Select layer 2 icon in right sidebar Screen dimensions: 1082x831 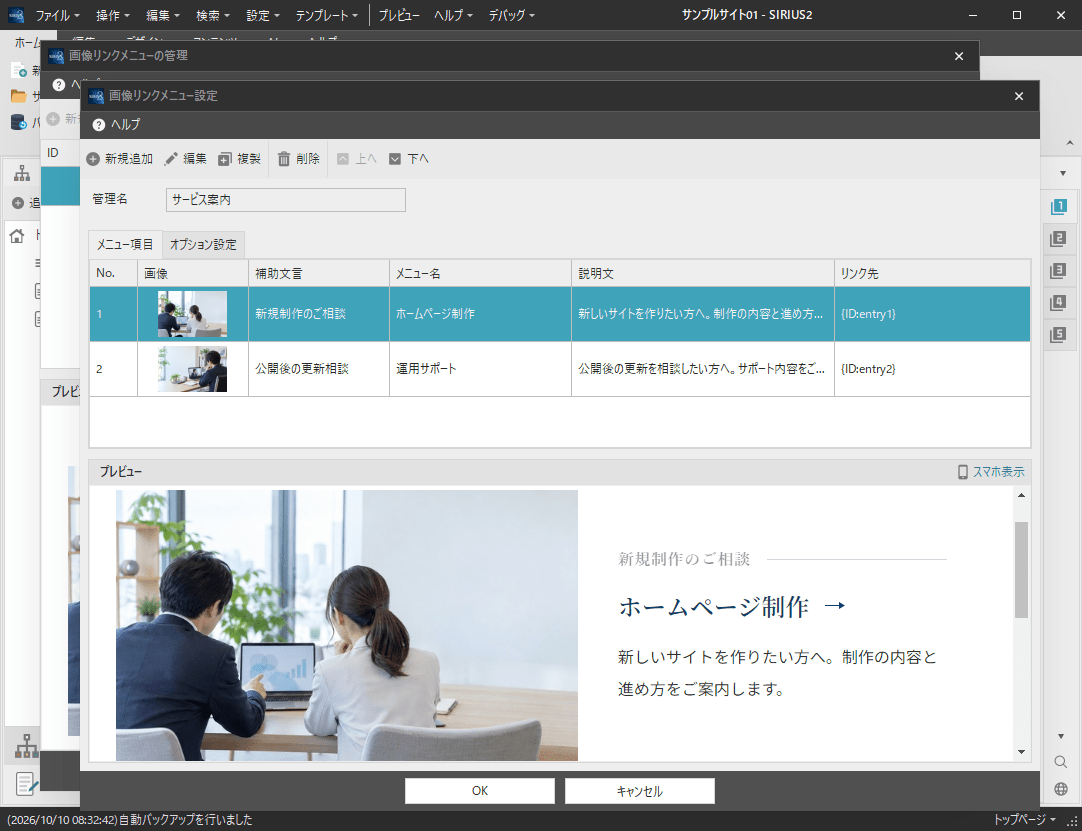tap(1058, 239)
